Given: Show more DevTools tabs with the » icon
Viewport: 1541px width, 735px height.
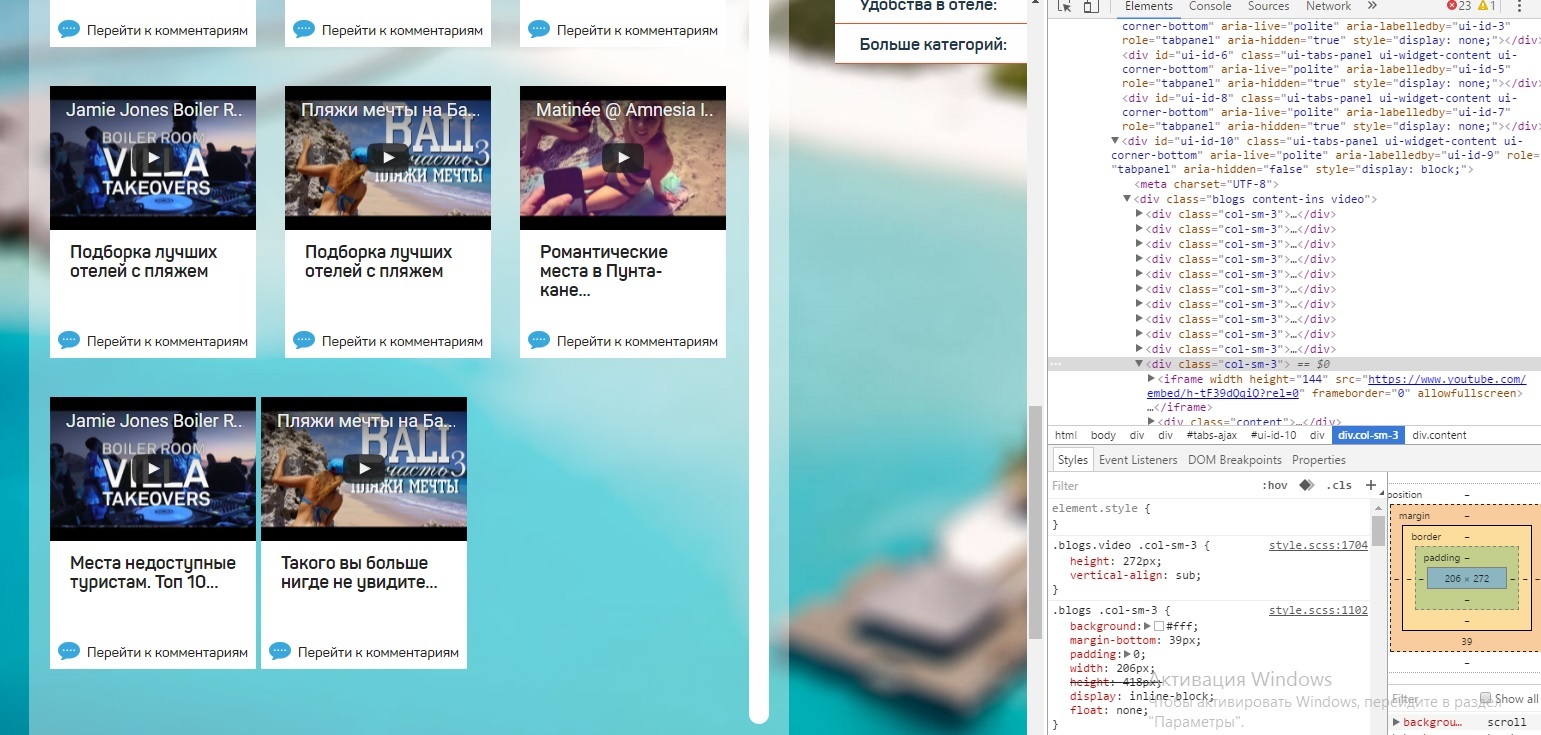Looking at the screenshot, I should (1370, 6).
